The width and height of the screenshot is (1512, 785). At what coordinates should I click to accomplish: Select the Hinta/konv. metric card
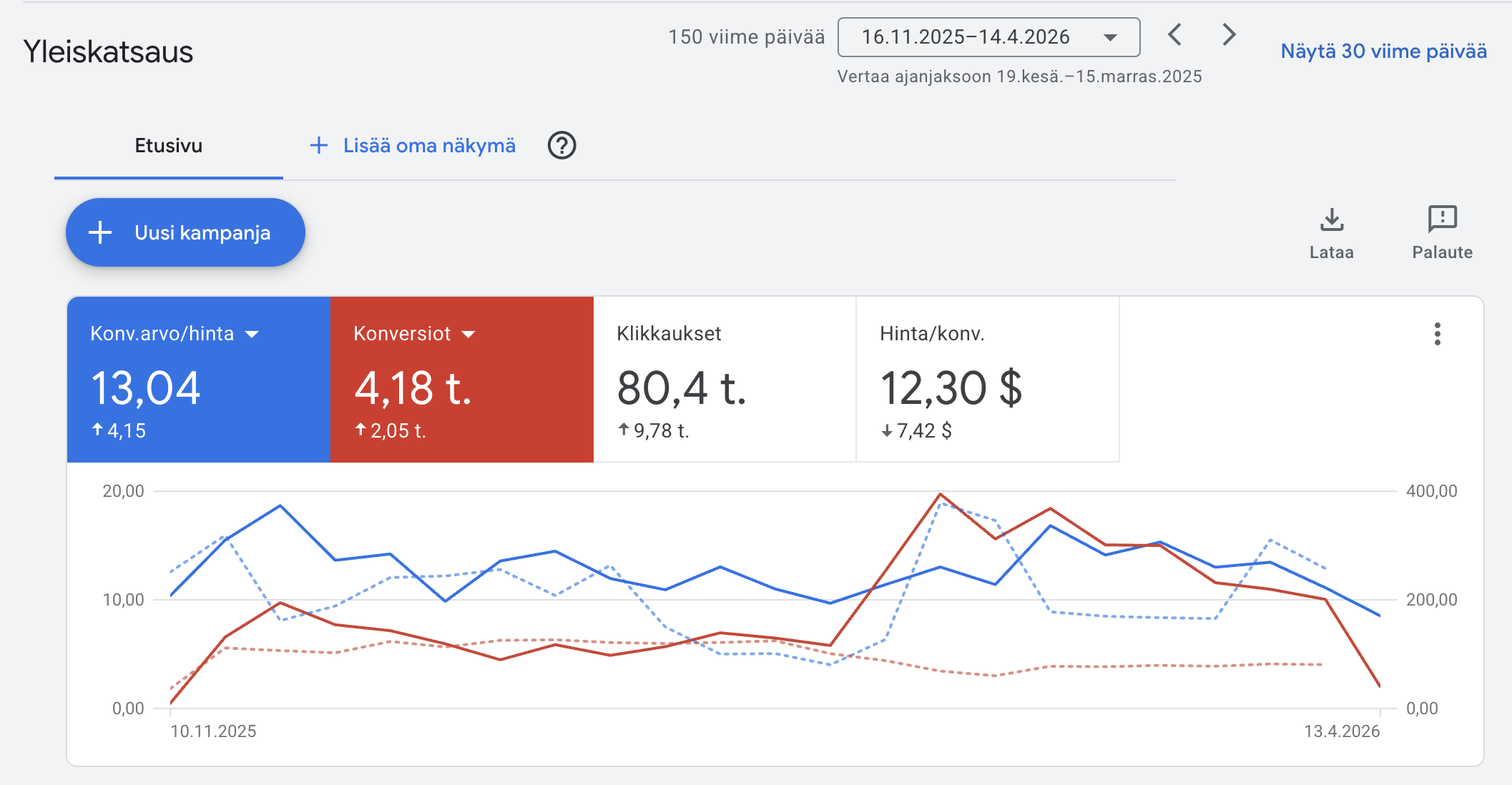pyautogui.click(x=988, y=380)
